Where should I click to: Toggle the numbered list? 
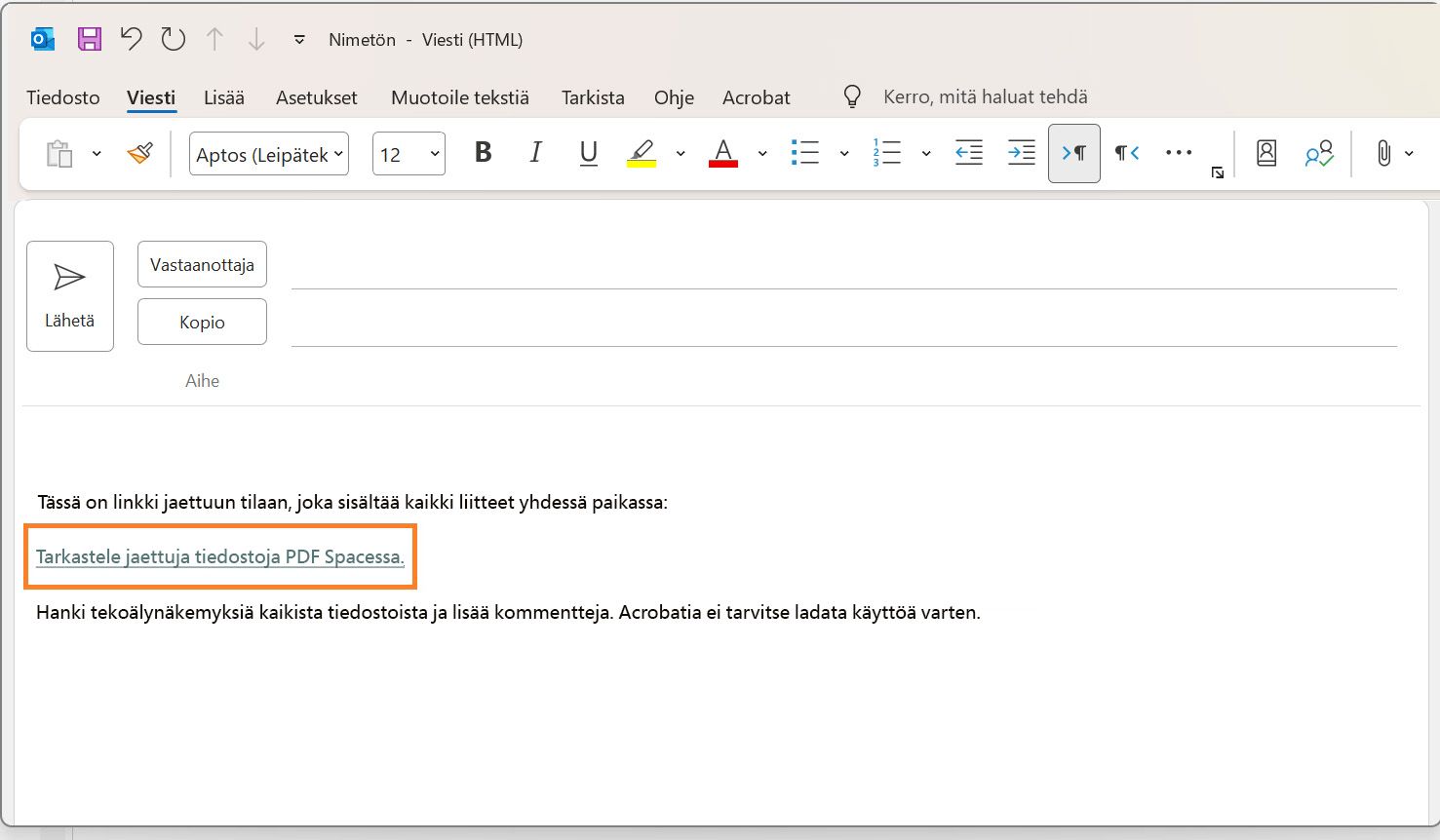pyautogui.click(x=887, y=153)
